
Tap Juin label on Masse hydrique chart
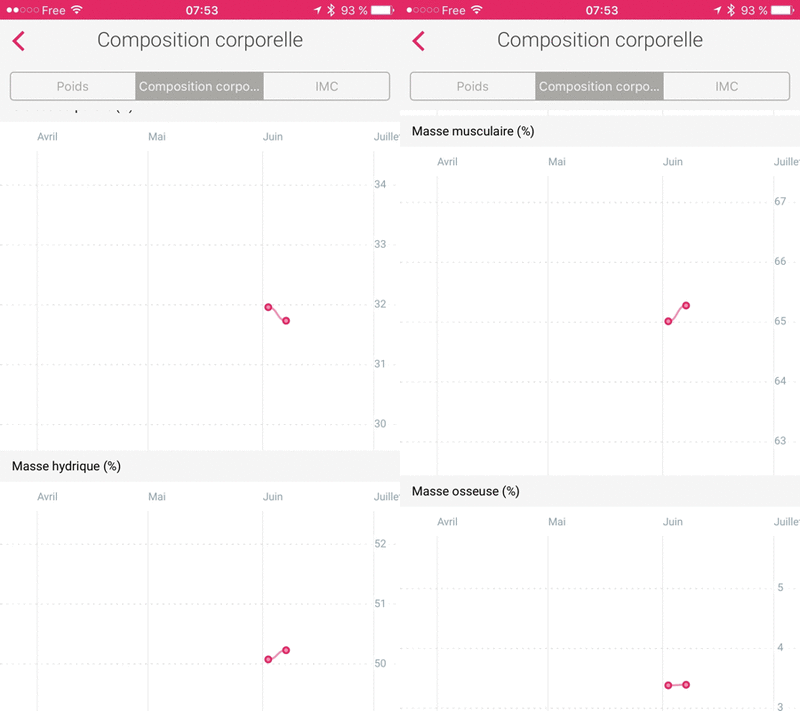272,497
